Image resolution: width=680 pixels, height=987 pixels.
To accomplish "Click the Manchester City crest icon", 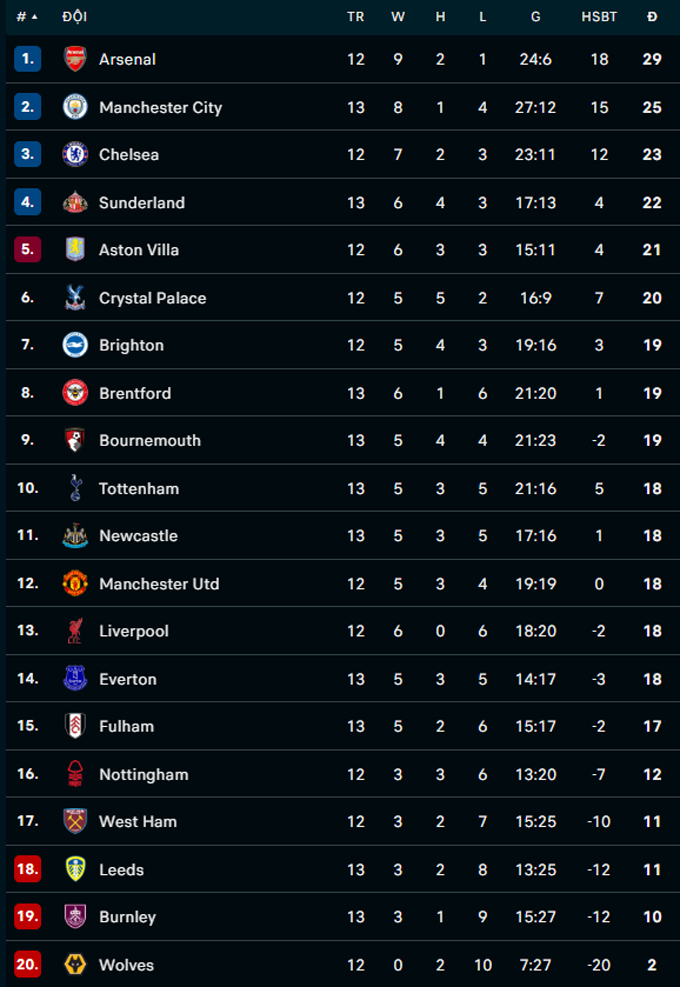I will [75, 107].
